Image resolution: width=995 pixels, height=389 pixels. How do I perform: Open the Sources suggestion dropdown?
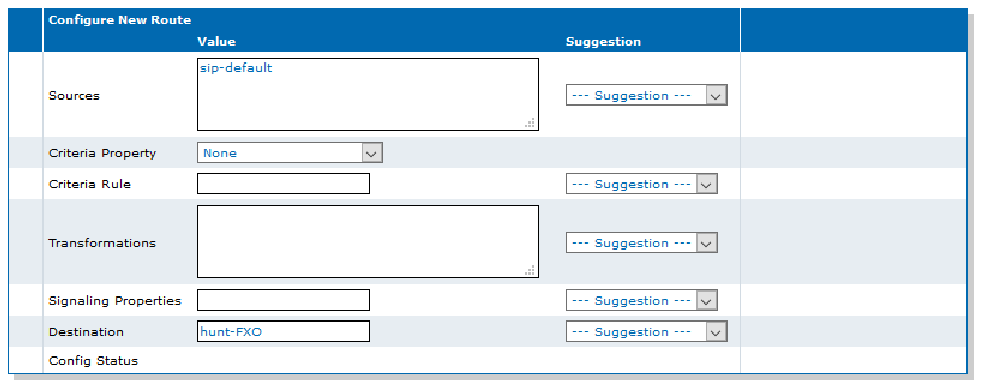click(x=646, y=95)
